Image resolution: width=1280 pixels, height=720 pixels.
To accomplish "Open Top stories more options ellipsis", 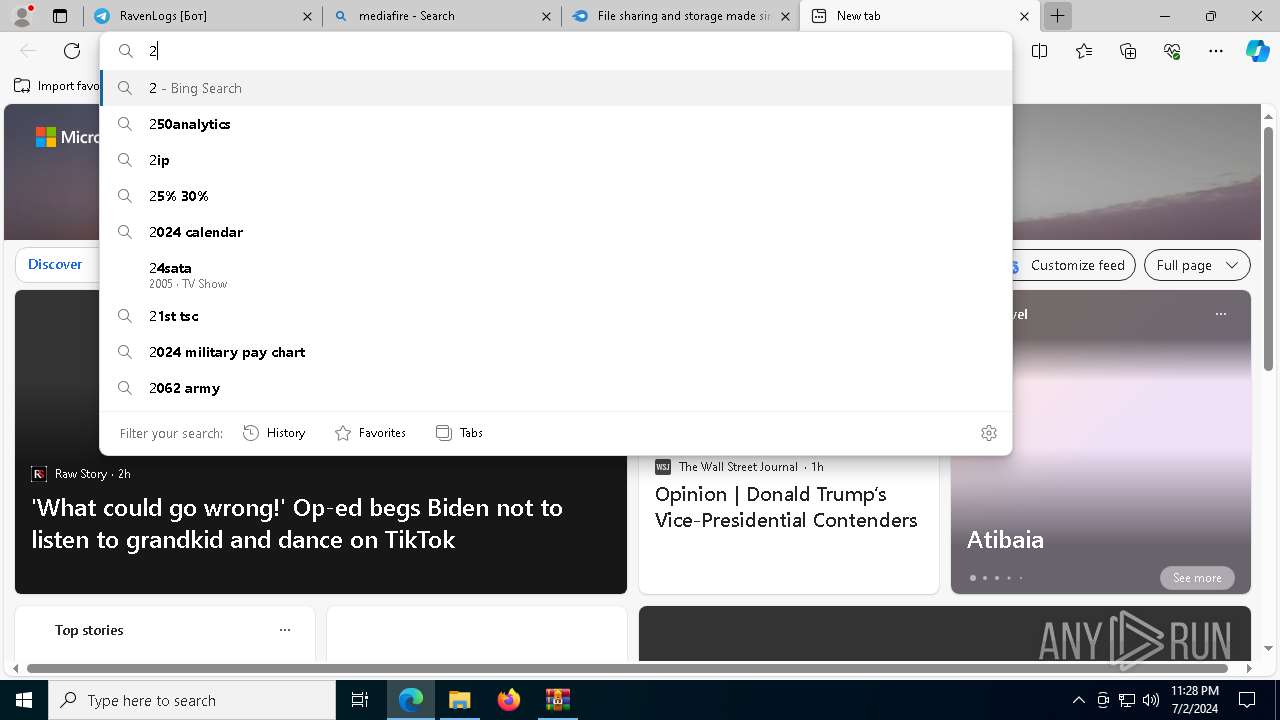I will (x=285, y=630).
